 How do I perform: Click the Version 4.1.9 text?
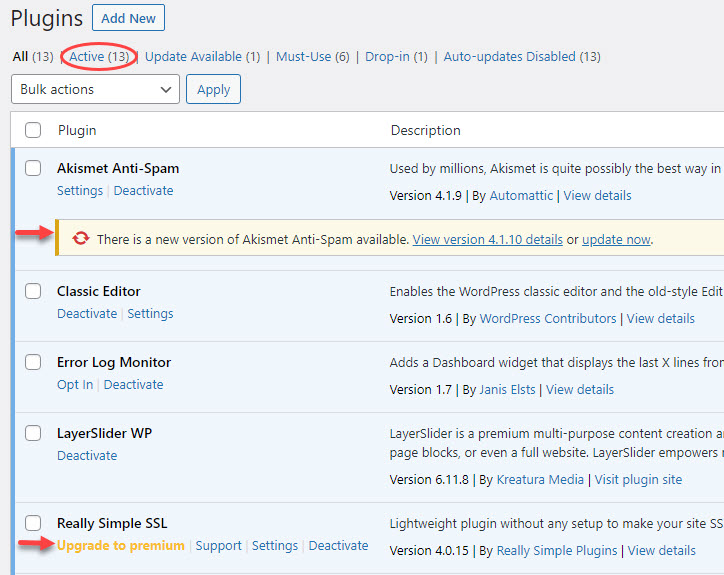coord(426,196)
